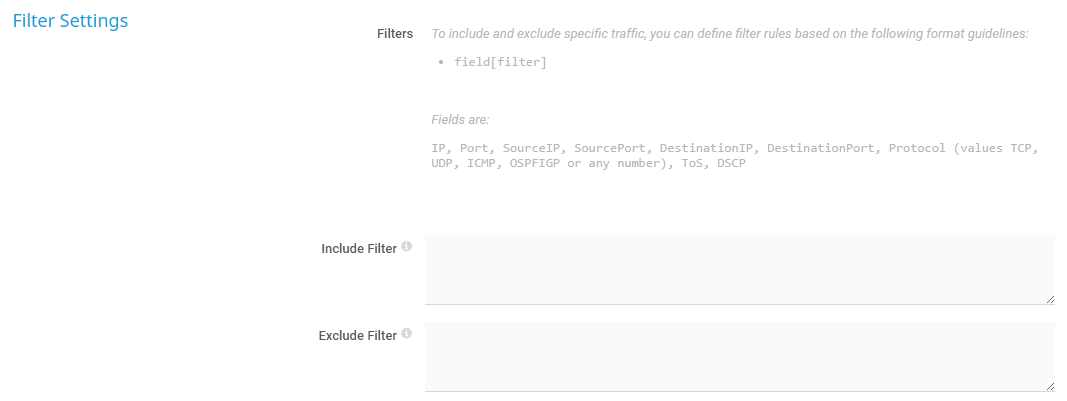Grab the Include Filter textarea resize handle
The height and width of the screenshot is (401, 1067).
1049,298
